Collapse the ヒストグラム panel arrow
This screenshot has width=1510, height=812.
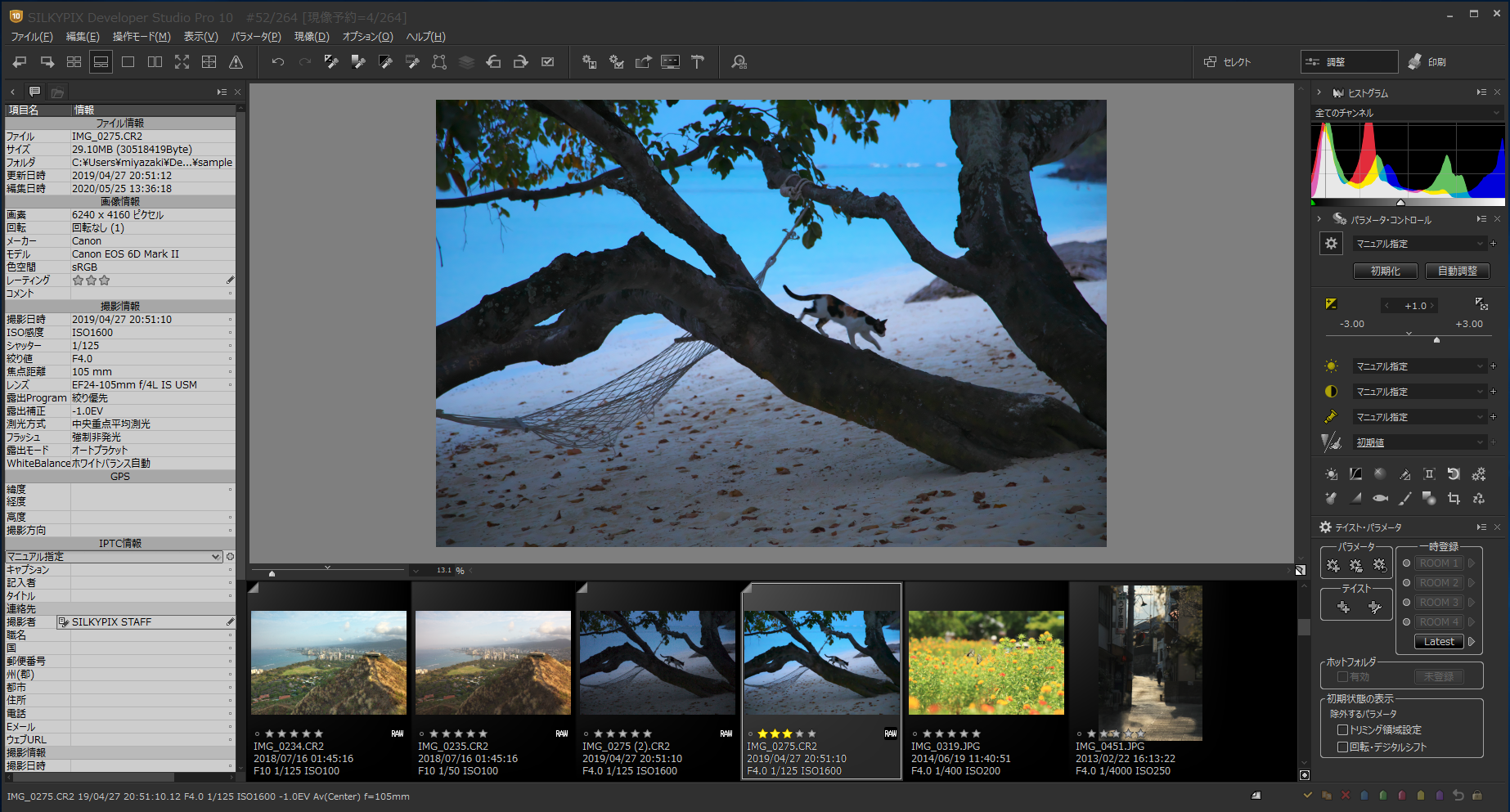[x=1319, y=92]
